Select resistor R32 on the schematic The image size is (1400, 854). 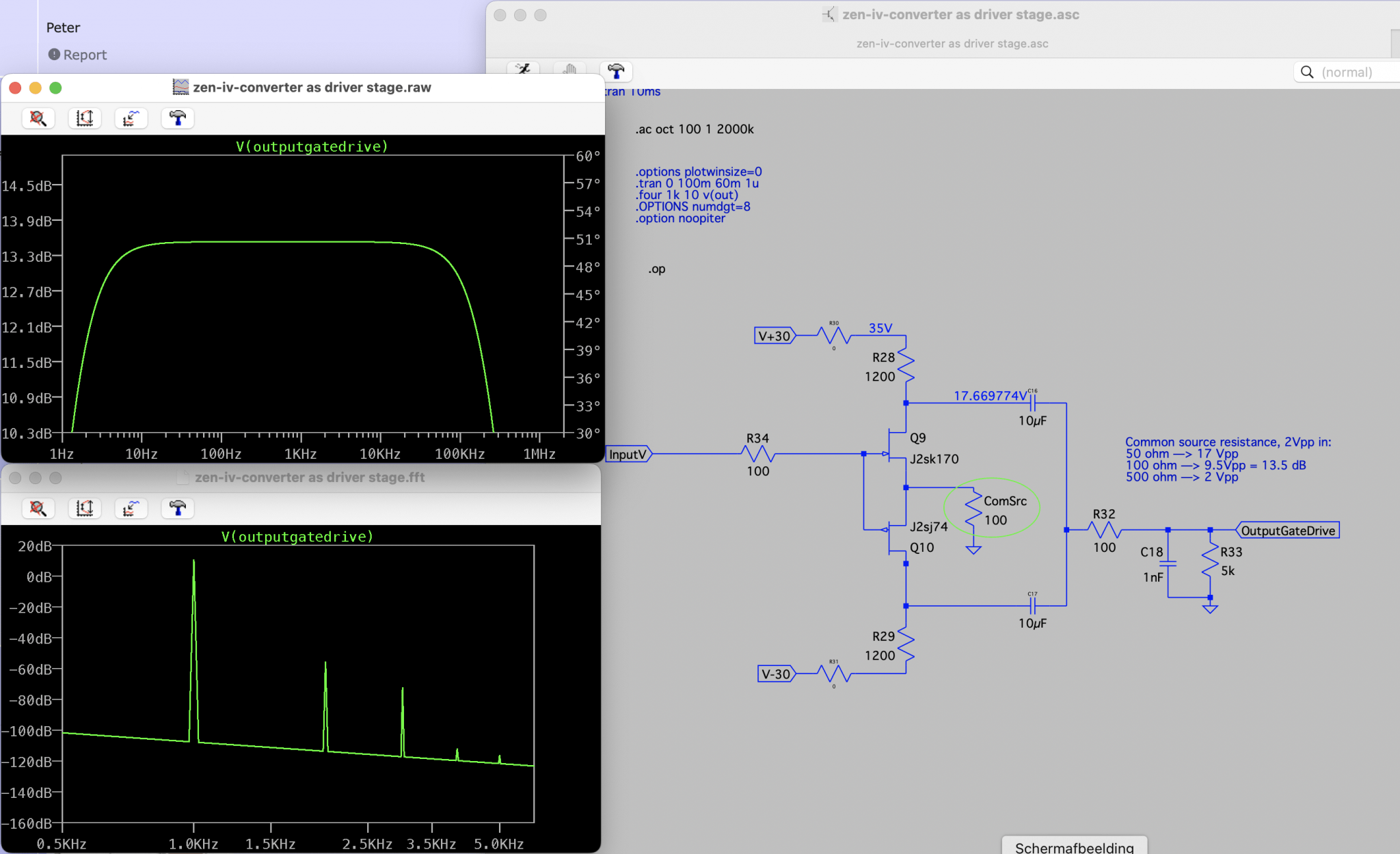point(1105,530)
